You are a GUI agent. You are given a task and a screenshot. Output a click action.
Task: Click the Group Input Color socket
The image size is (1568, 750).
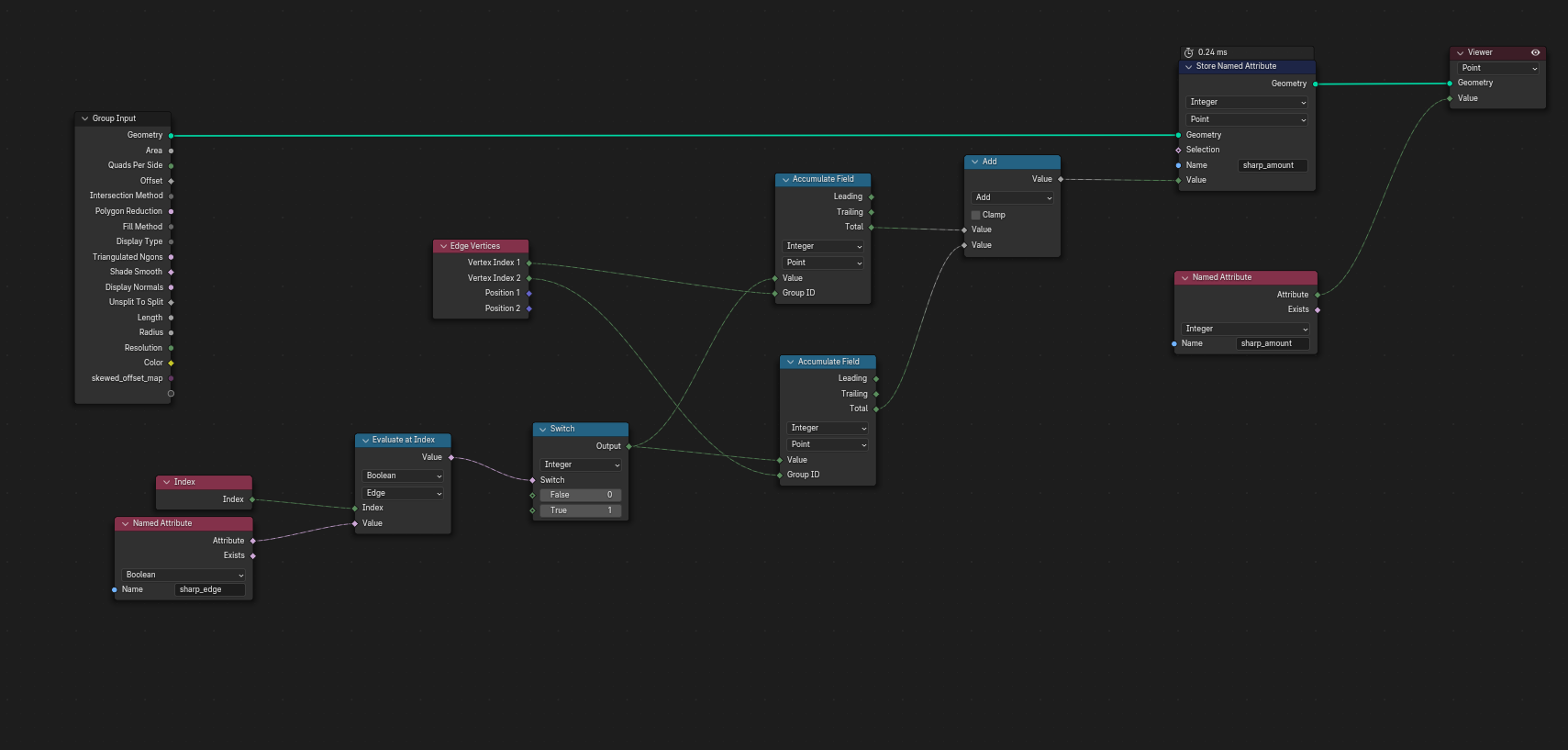point(171,363)
